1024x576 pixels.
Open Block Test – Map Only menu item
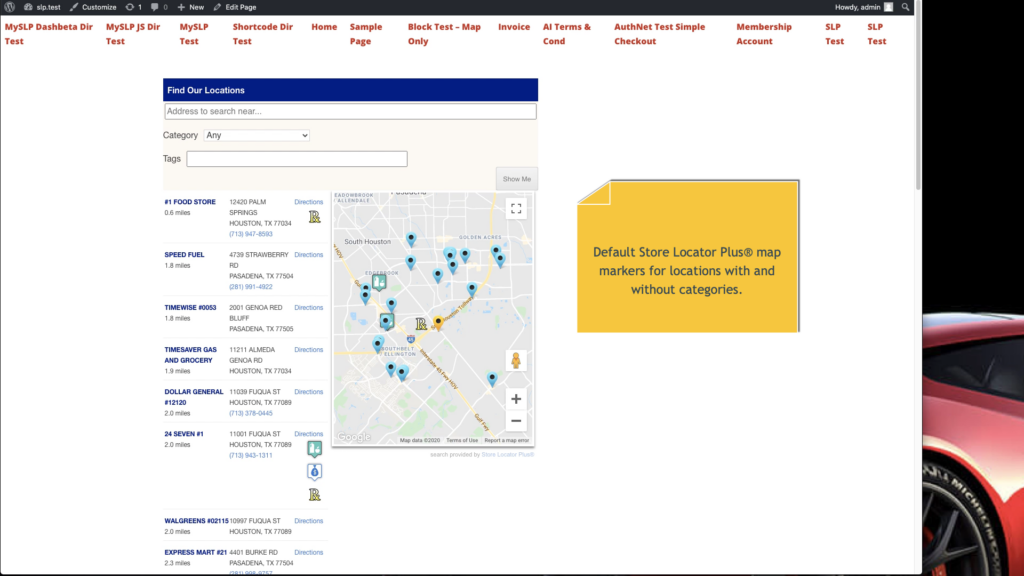(444, 34)
